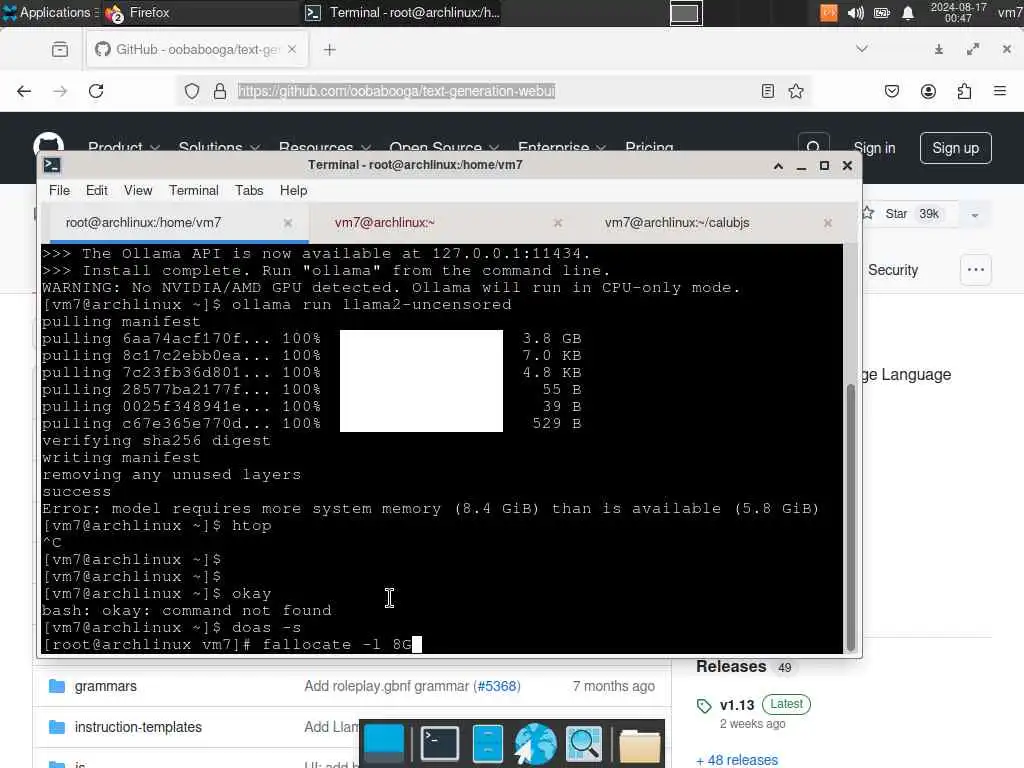Bookmark this page with the star icon
The height and width of the screenshot is (768, 1024).
[x=796, y=91]
